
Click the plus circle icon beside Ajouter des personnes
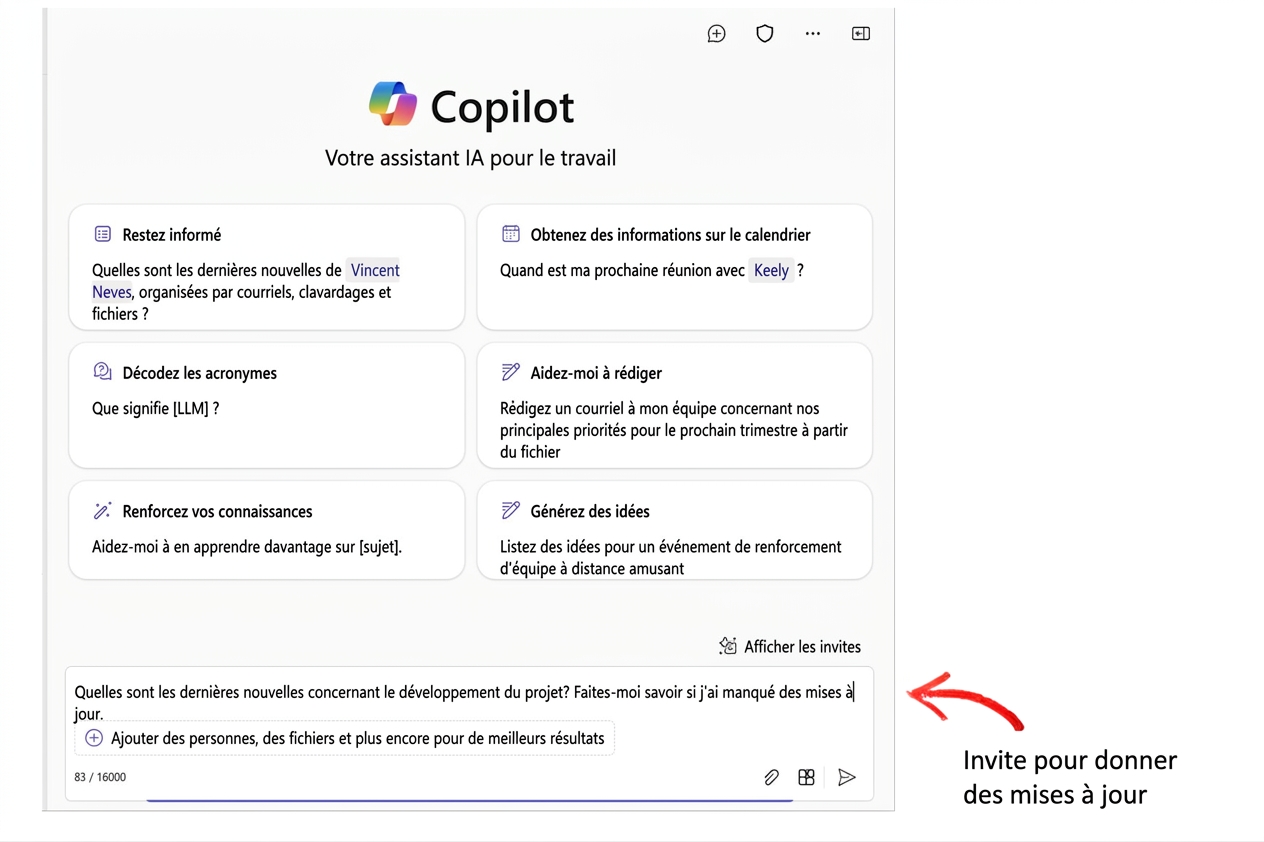pyautogui.click(x=94, y=738)
